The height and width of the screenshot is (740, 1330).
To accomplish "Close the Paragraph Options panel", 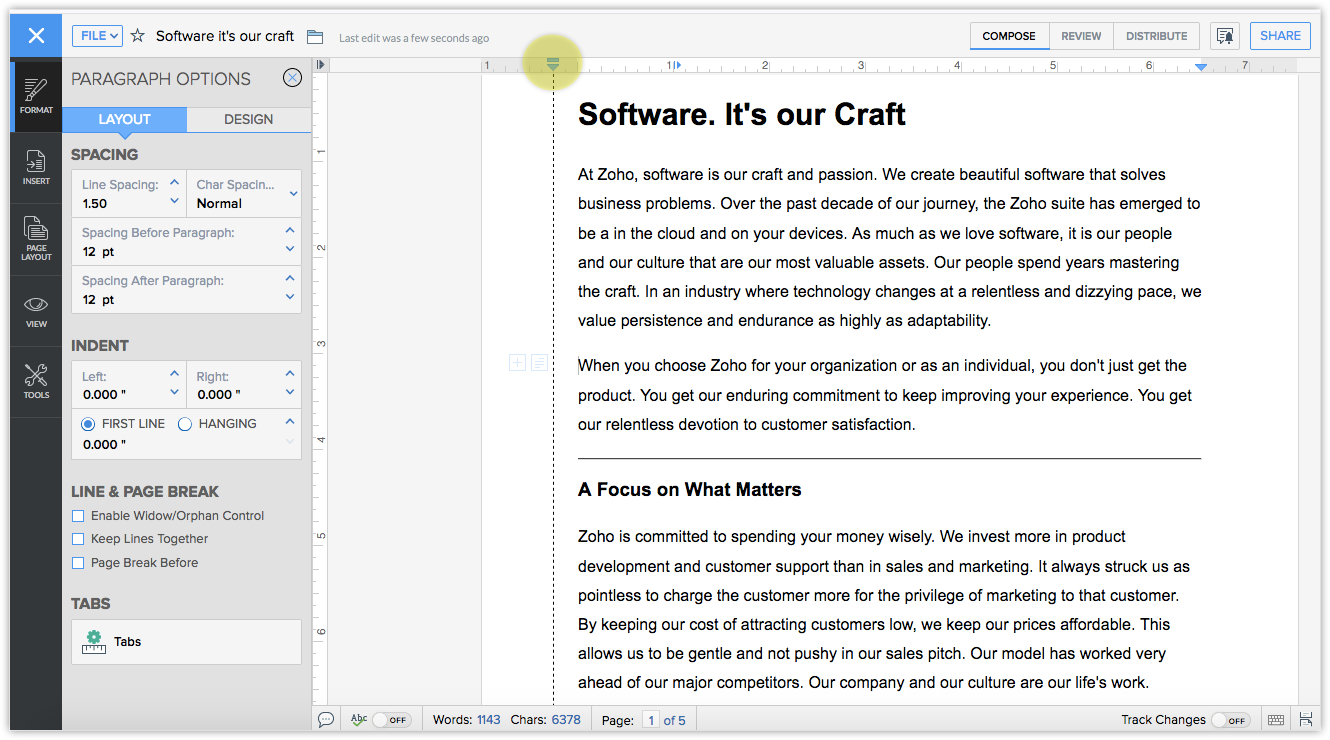I will (292, 78).
